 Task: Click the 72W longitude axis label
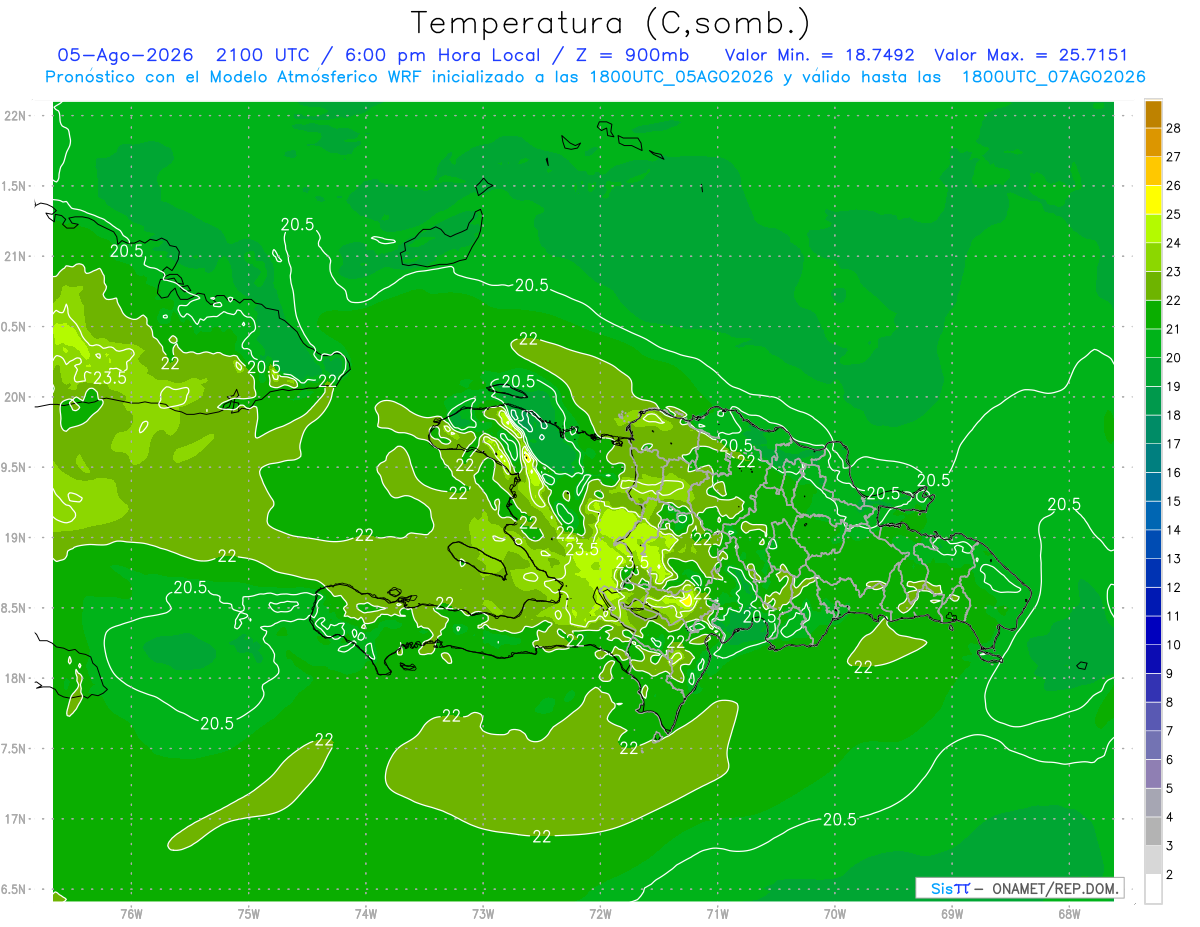point(600,914)
